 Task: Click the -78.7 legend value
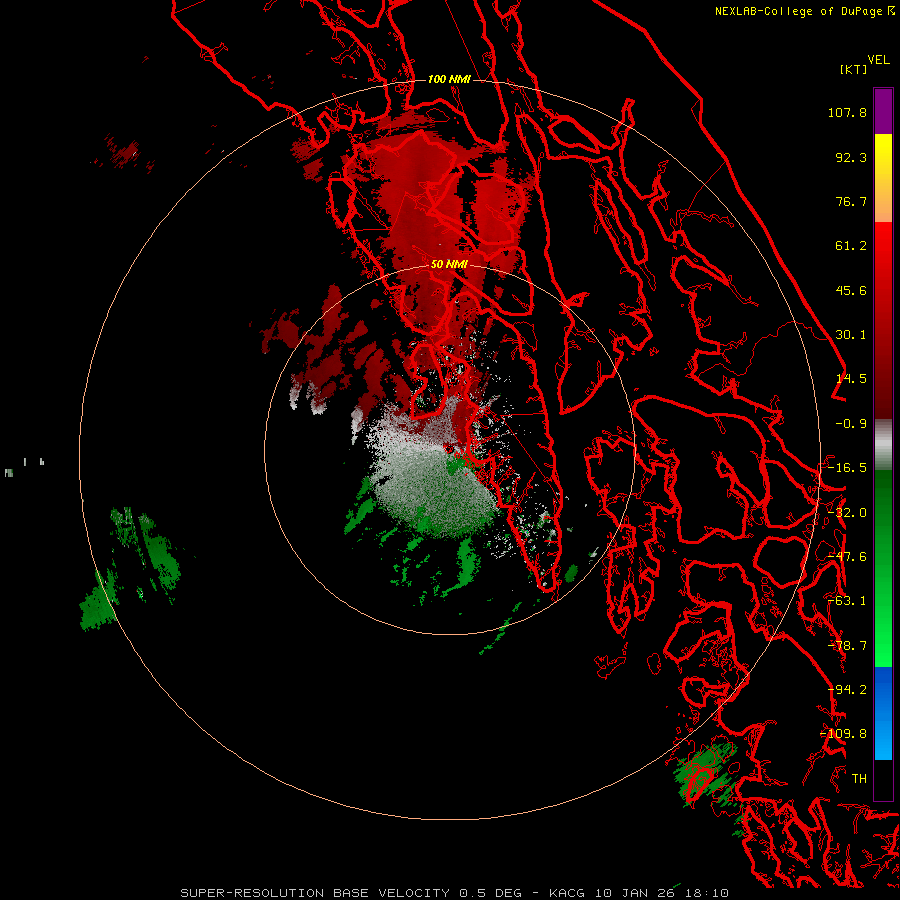[847, 646]
